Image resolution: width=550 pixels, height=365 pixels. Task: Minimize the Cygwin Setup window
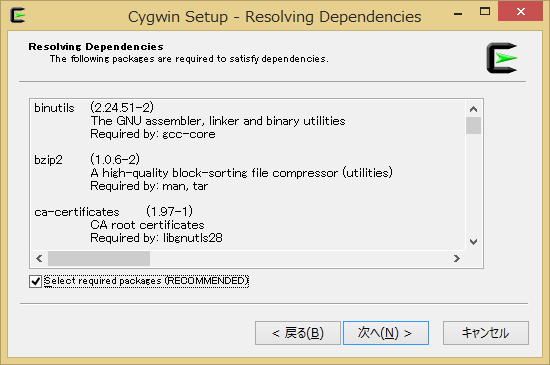[x=458, y=12]
